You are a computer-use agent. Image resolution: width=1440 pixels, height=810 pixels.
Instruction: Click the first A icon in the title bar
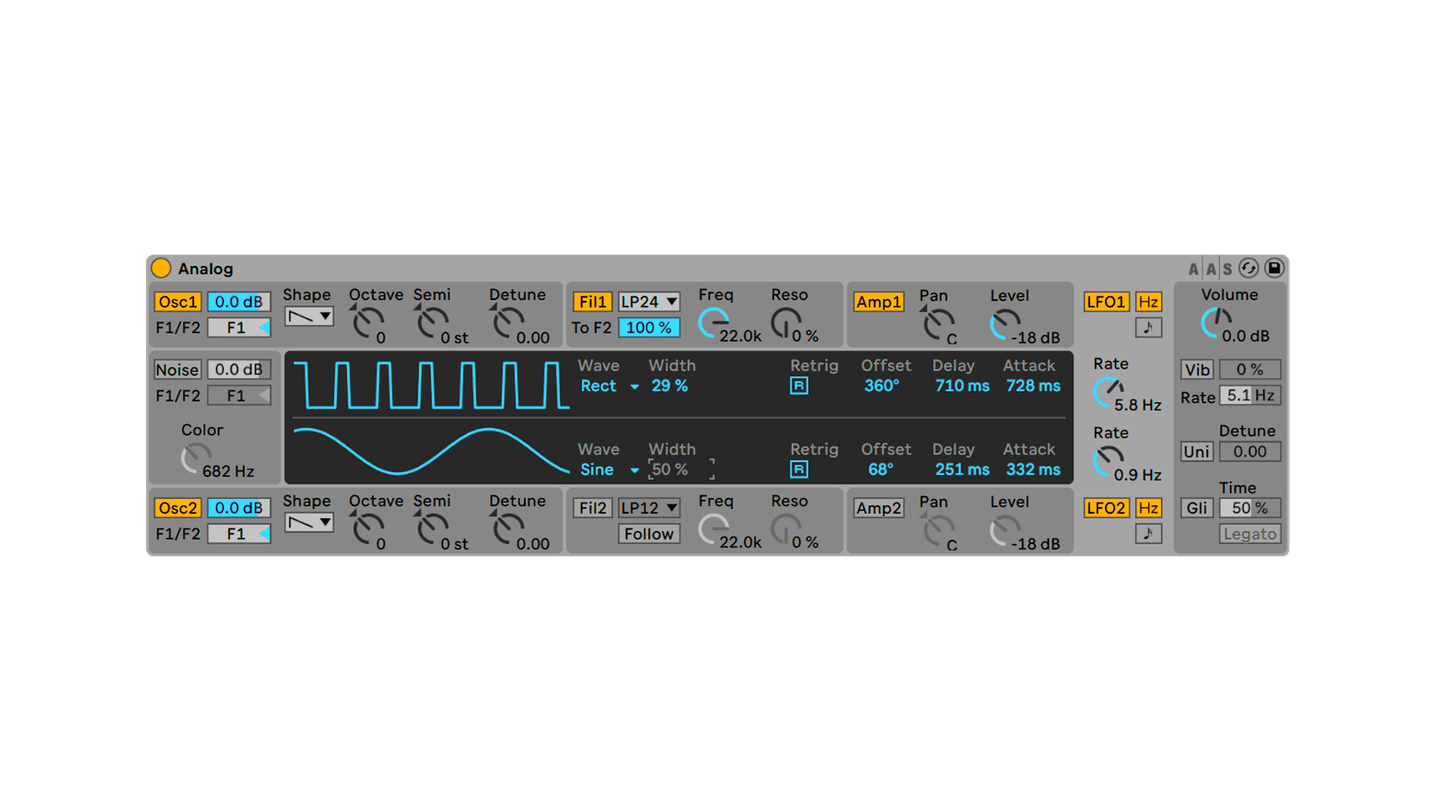(1192, 268)
